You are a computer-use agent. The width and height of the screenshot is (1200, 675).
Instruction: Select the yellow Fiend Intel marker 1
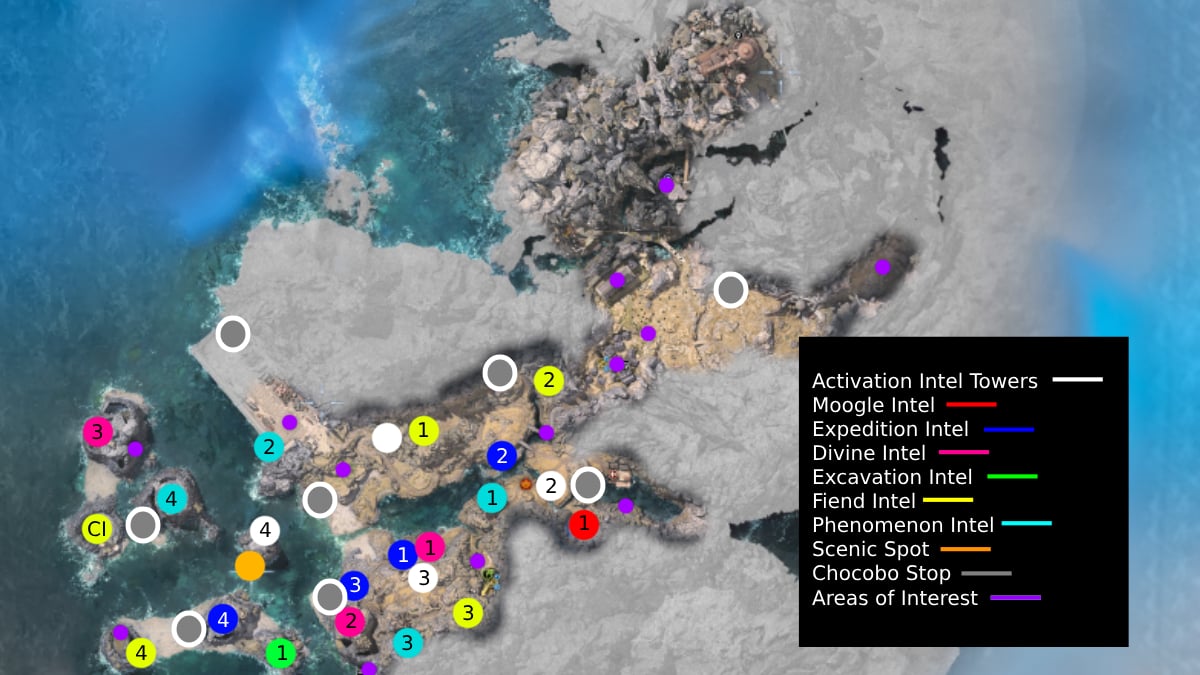click(424, 430)
